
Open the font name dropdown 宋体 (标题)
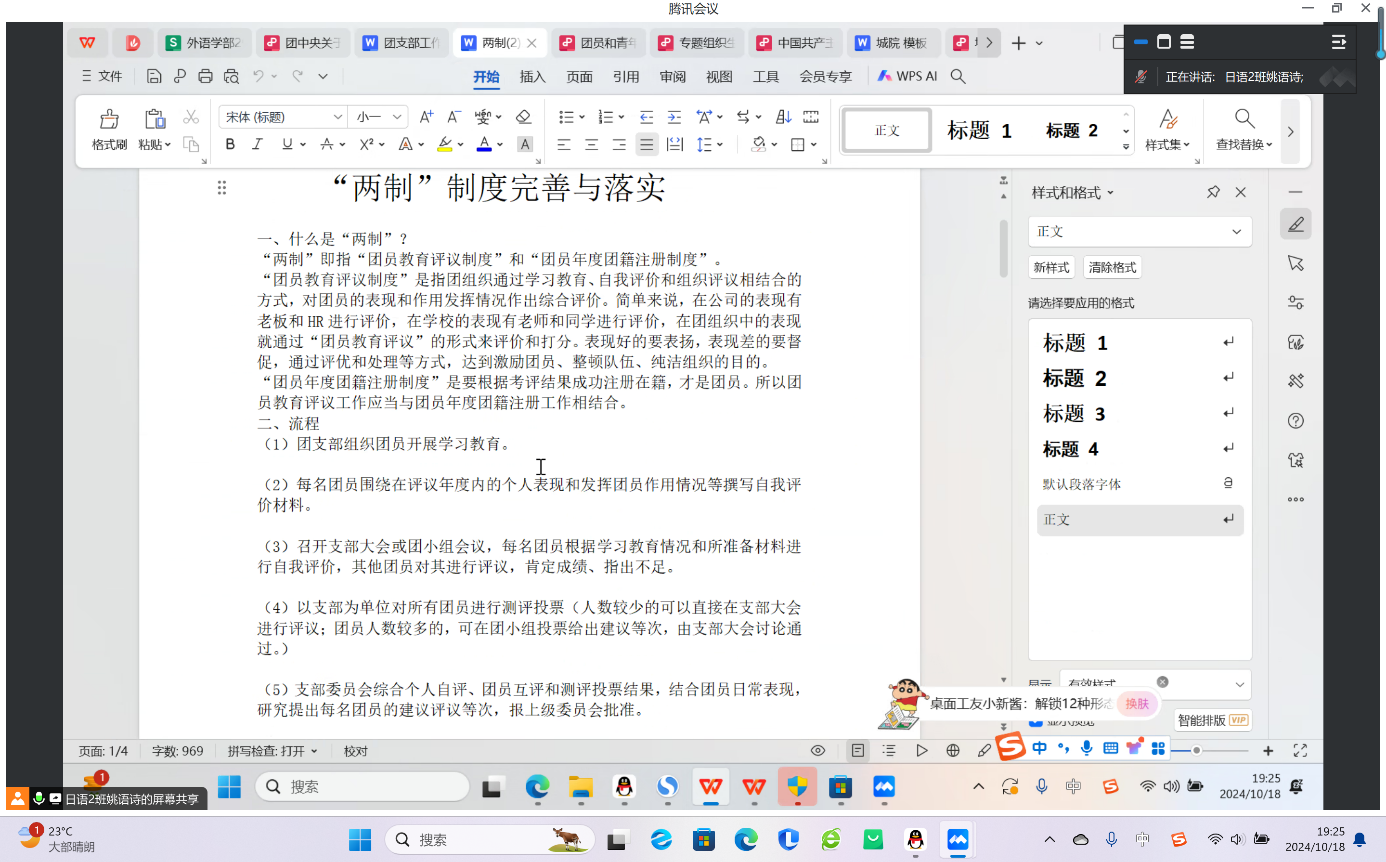337,117
